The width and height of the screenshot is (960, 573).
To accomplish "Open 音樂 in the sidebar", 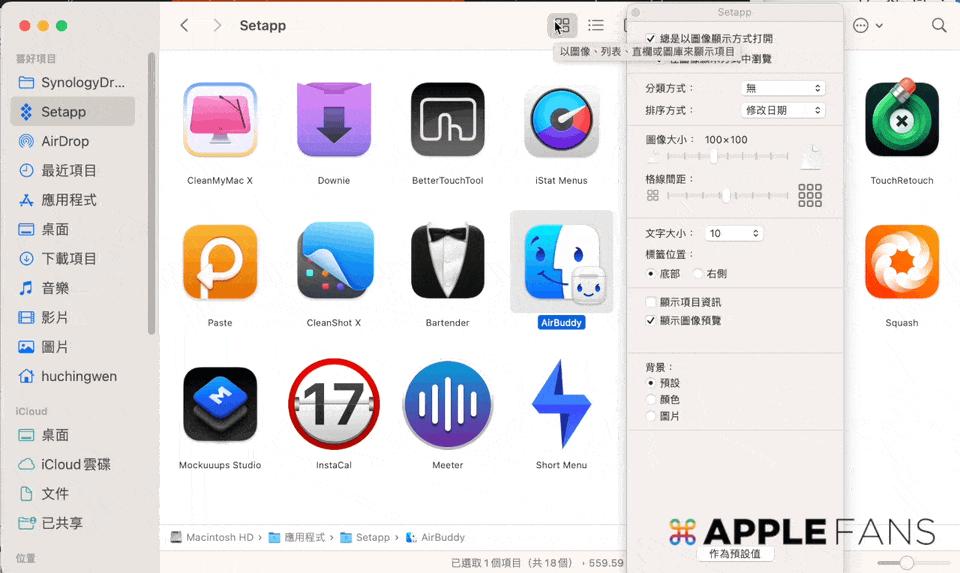I will (x=72, y=288).
